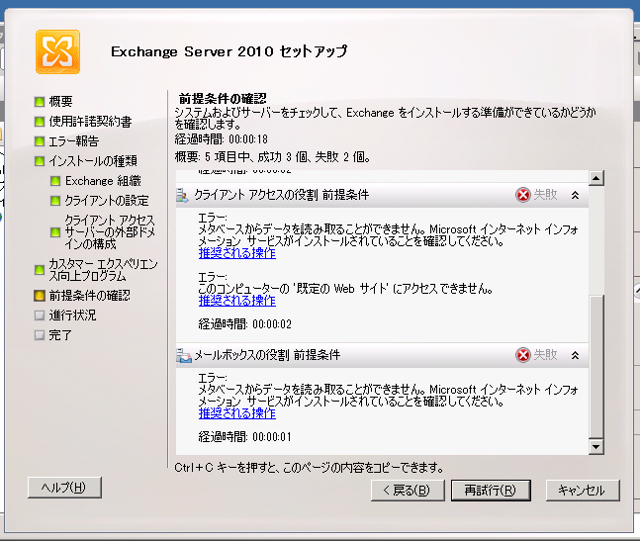The height and width of the screenshot is (541, 640).
Task: Click the green marker beside インストールの種類
Action: 40,161
